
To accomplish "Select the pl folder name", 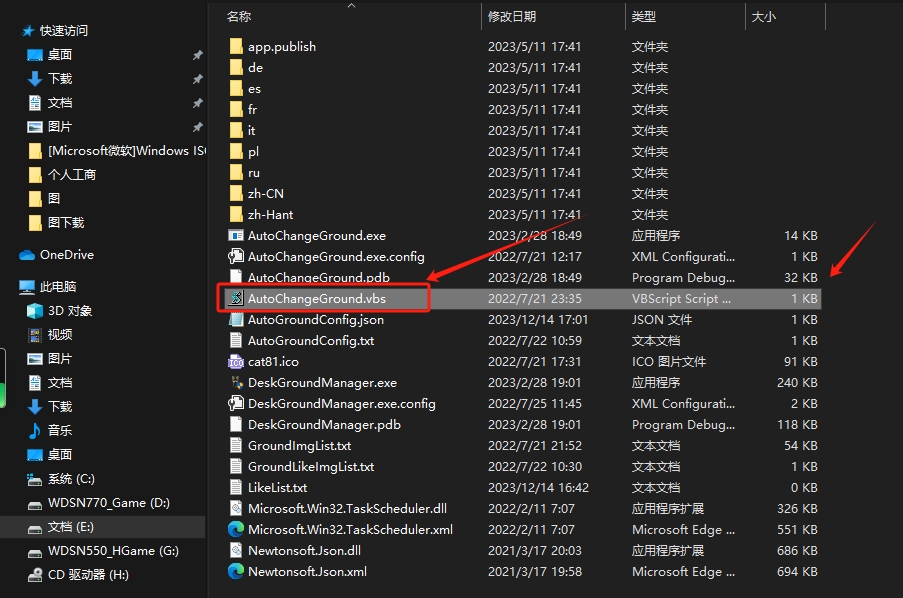I will coord(253,152).
